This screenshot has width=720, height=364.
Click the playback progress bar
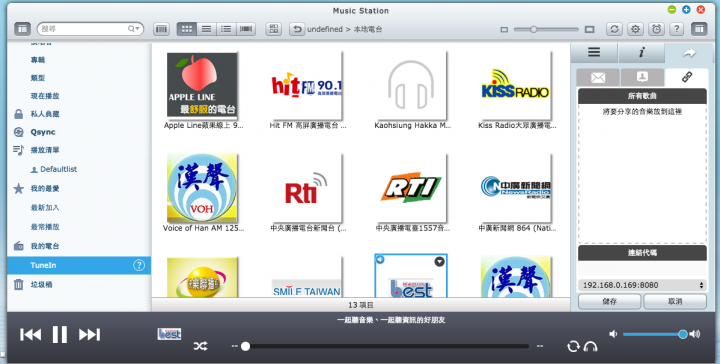click(385, 346)
